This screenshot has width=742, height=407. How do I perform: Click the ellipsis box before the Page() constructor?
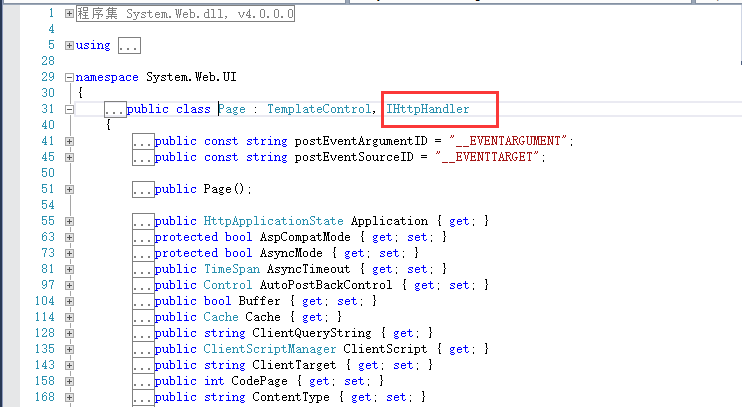[x=143, y=189]
